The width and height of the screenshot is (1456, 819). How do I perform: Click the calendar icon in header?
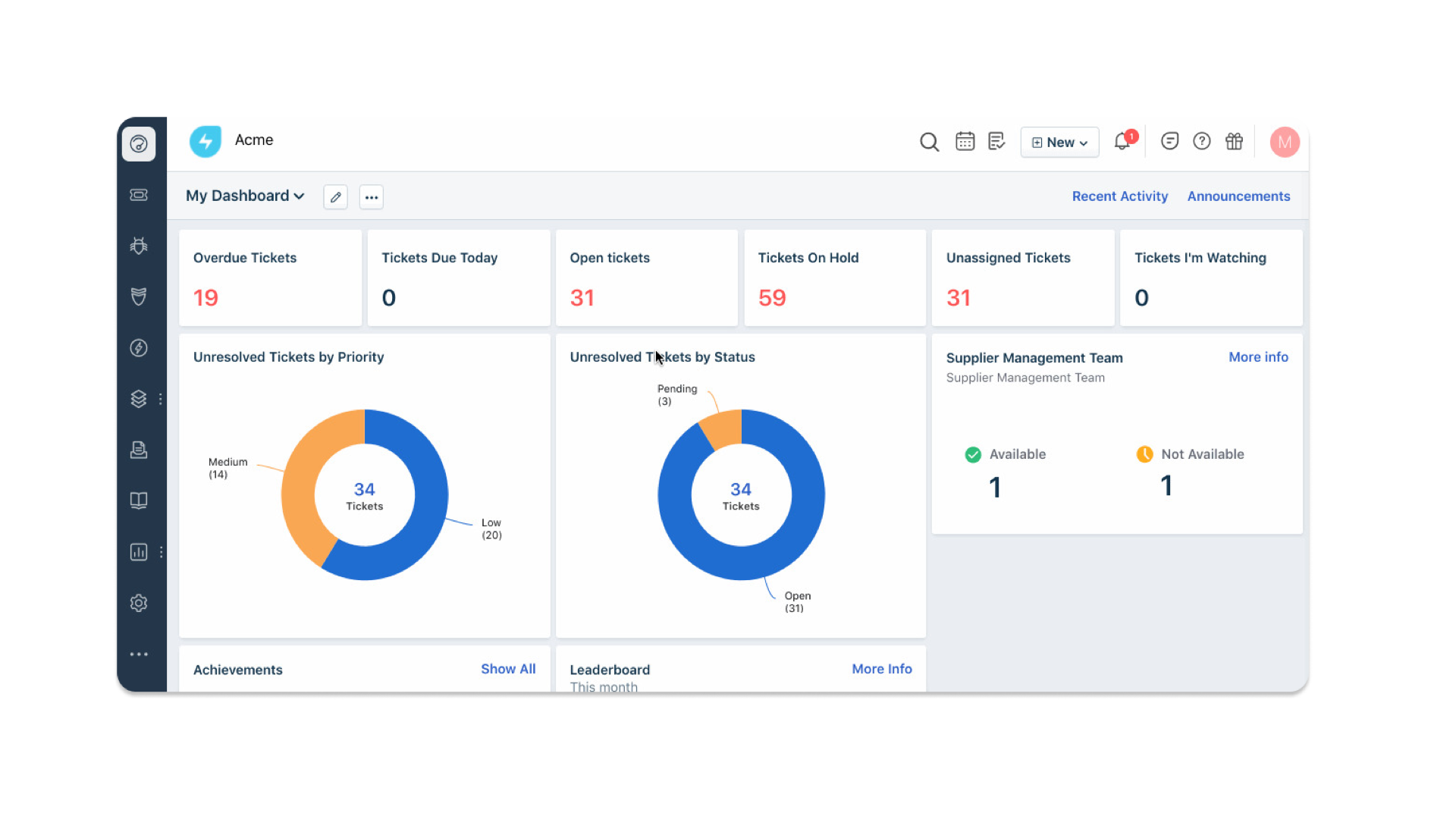coord(965,142)
